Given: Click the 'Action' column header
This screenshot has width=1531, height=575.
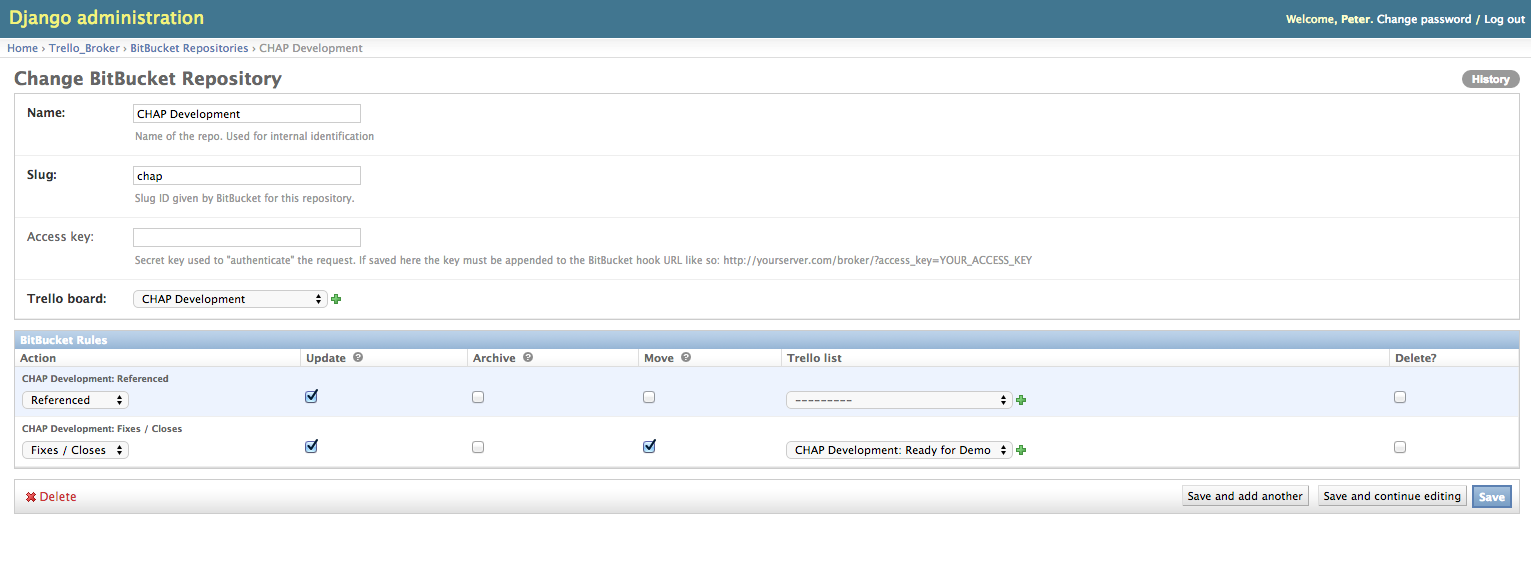Looking at the screenshot, I should pyautogui.click(x=39, y=358).
